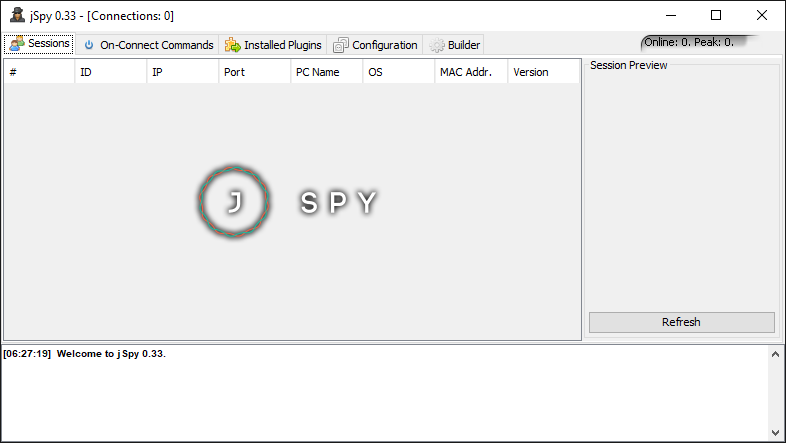Click the Online/Peak status indicator
This screenshot has width=786, height=443.
pos(689,42)
